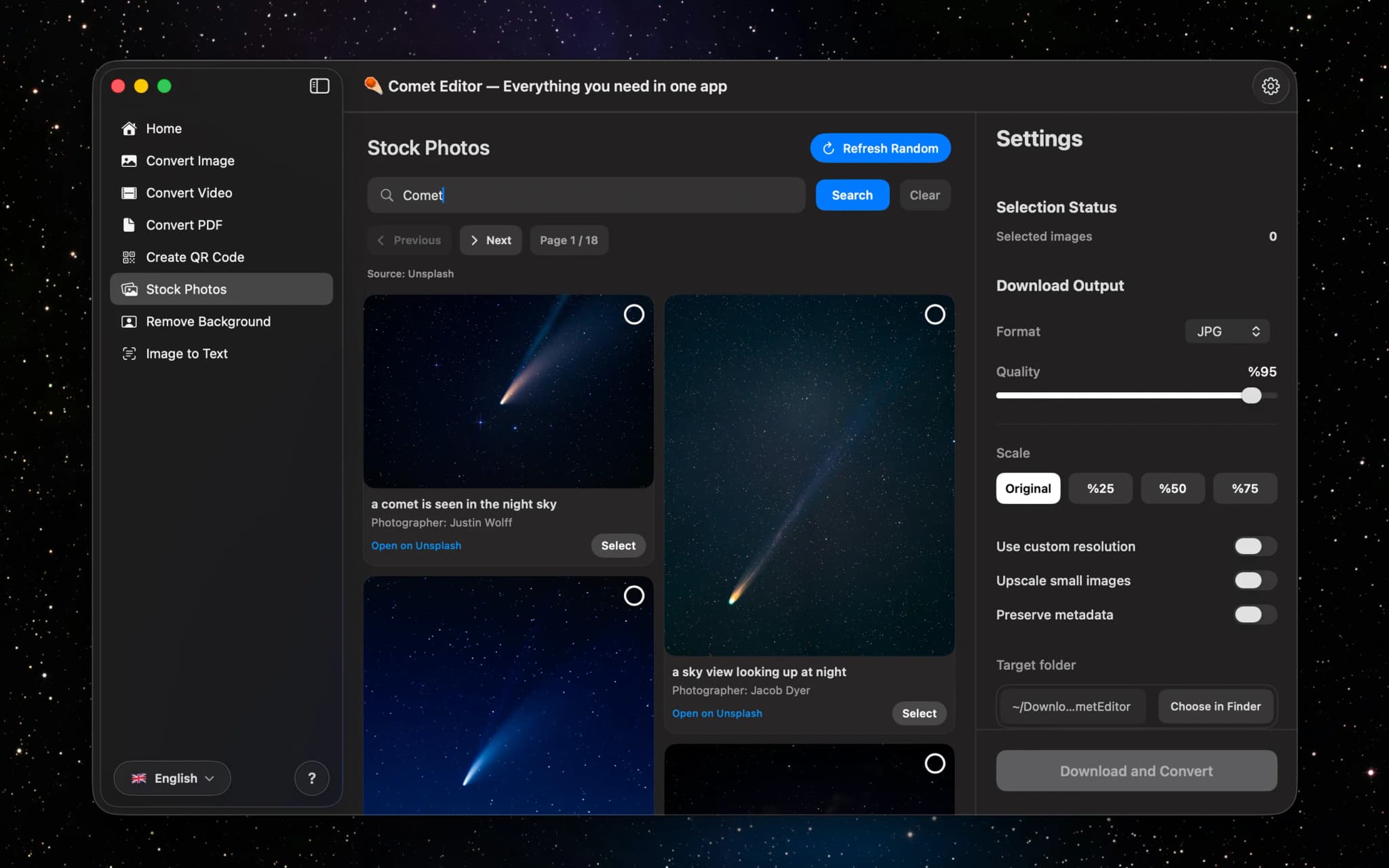Click the Remove Background person icon
Viewport: 1389px width, 868px height.
click(x=129, y=321)
